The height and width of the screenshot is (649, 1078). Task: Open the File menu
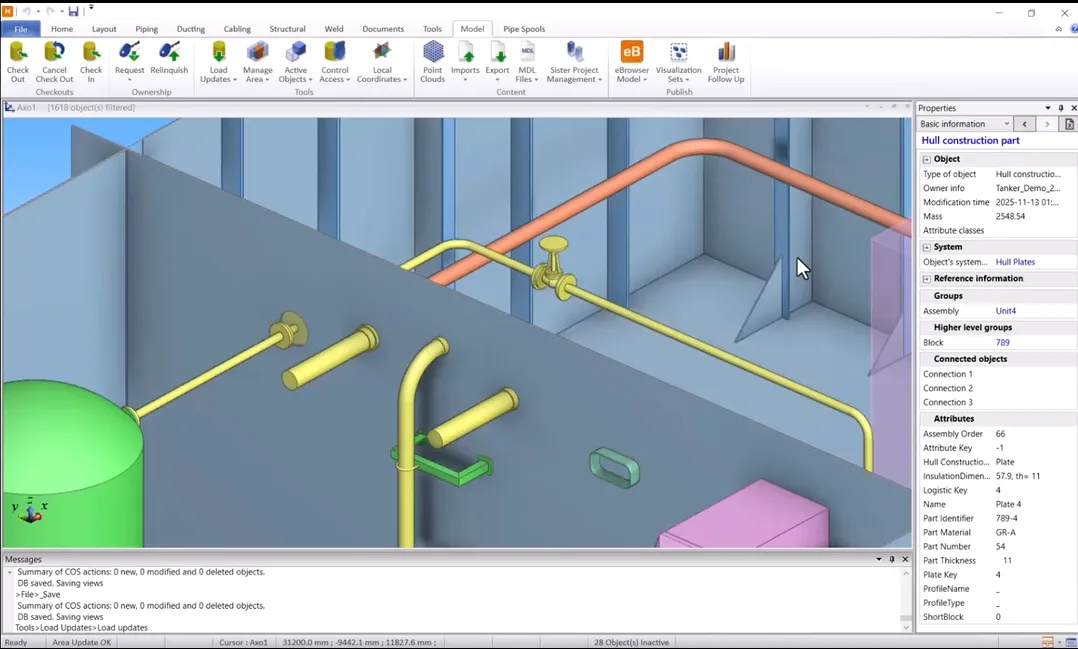coord(20,29)
